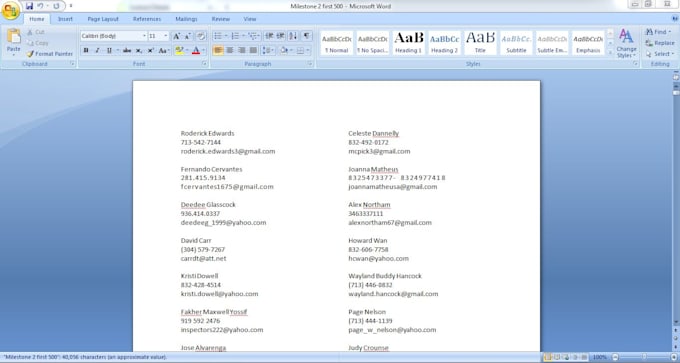Apply the Heading 1 style
Viewport: 680px width, 363px height.
tap(409, 43)
